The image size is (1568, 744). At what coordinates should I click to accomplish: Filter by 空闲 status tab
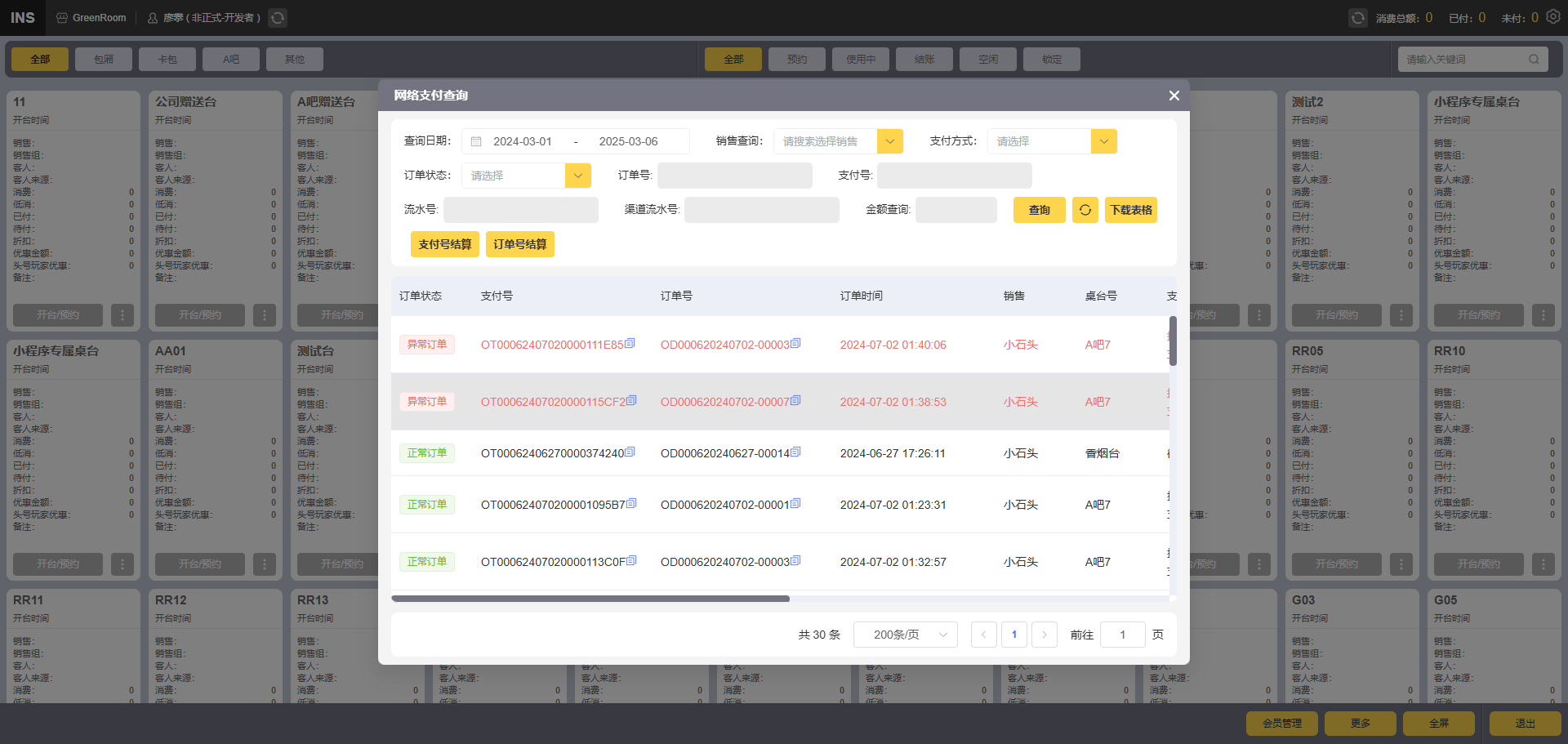[x=988, y=59]
